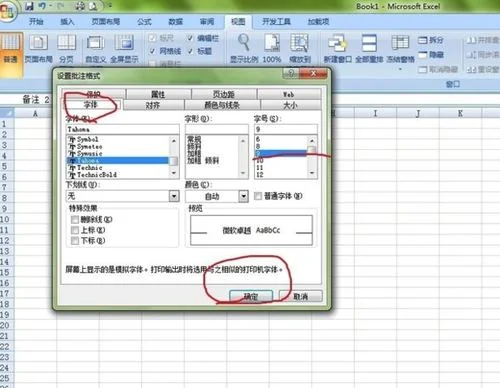
Task: Click 取消隐藏 unhide window icon
Action: click(438, 69)
